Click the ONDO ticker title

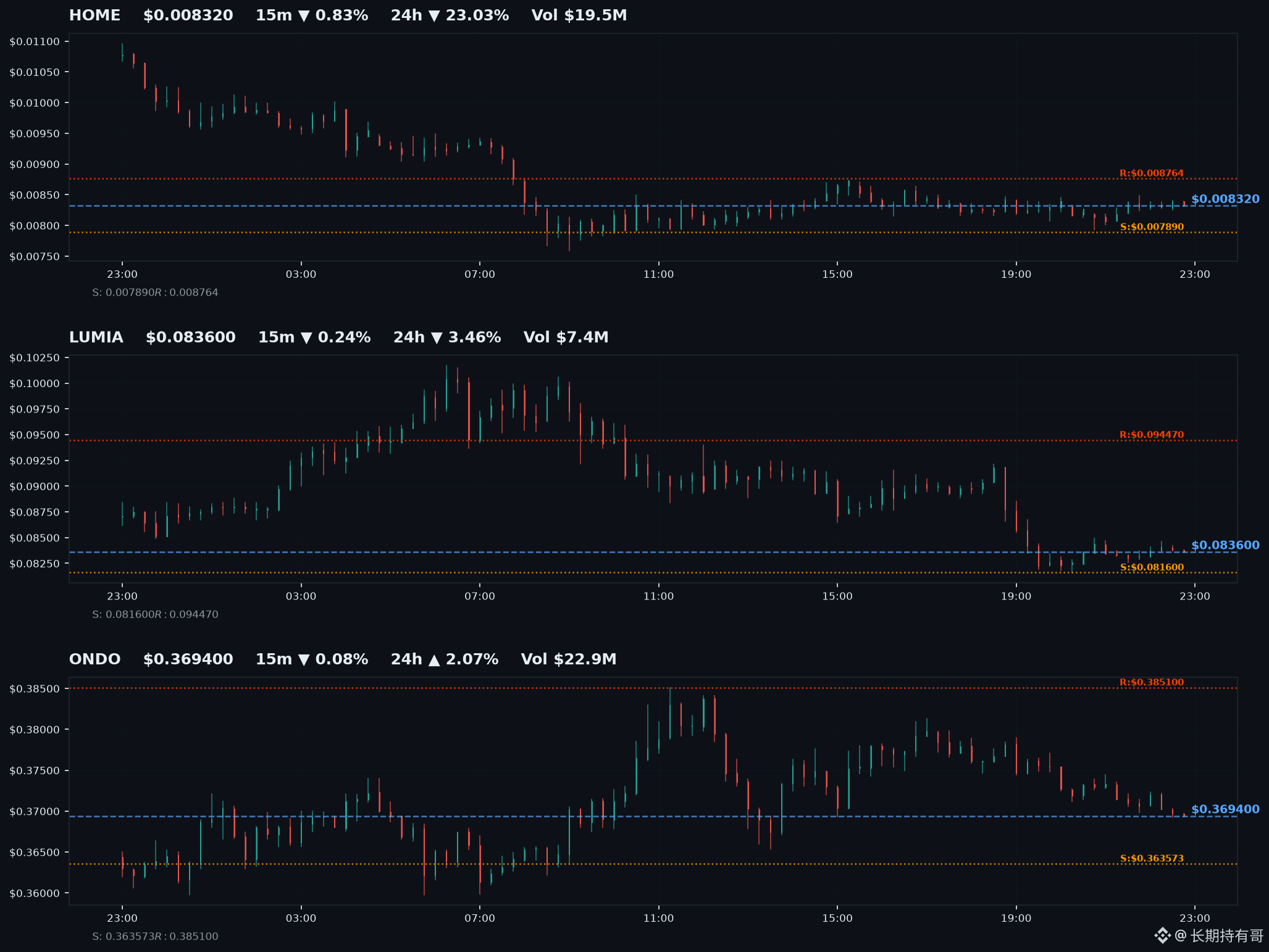(x=94, y=659)
